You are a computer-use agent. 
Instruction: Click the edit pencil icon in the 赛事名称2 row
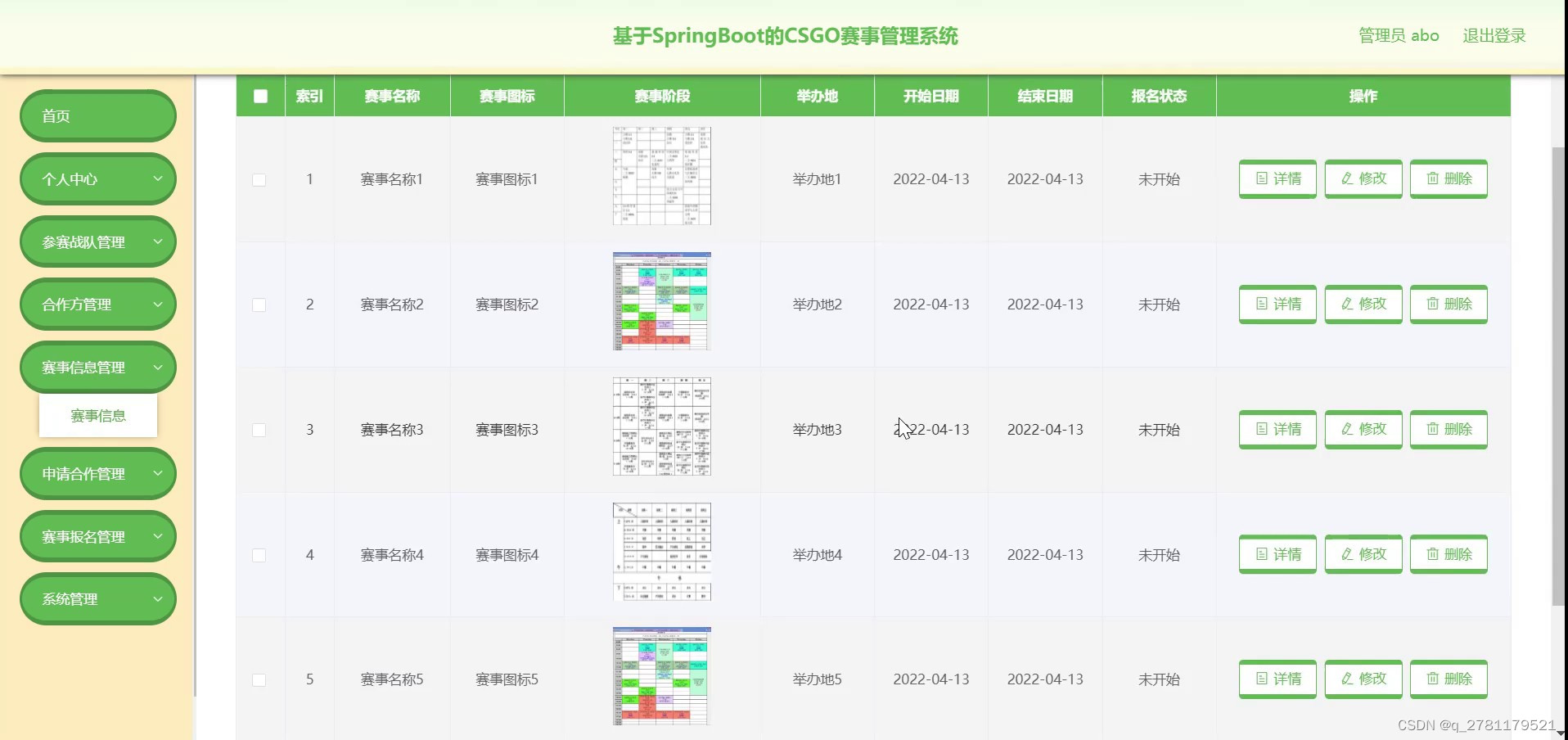click(1347, 304)
